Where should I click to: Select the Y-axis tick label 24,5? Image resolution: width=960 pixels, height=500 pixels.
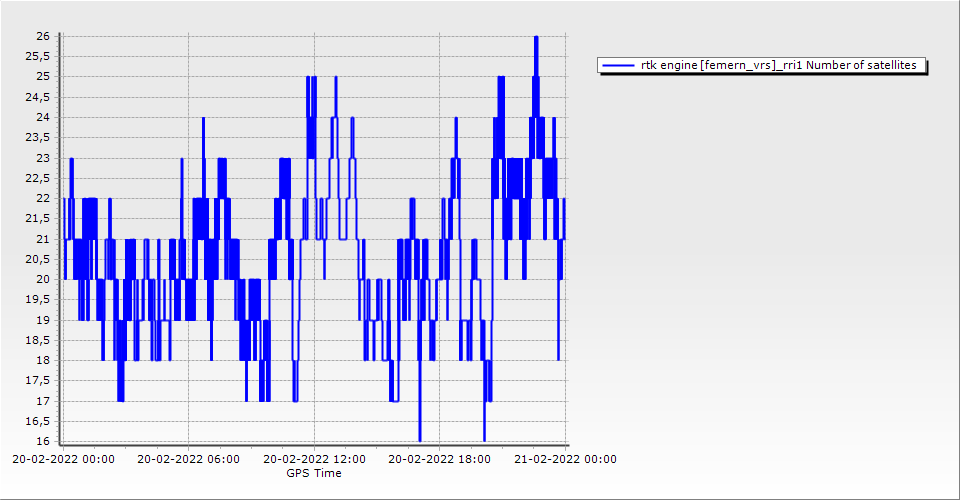pos(37,97)
